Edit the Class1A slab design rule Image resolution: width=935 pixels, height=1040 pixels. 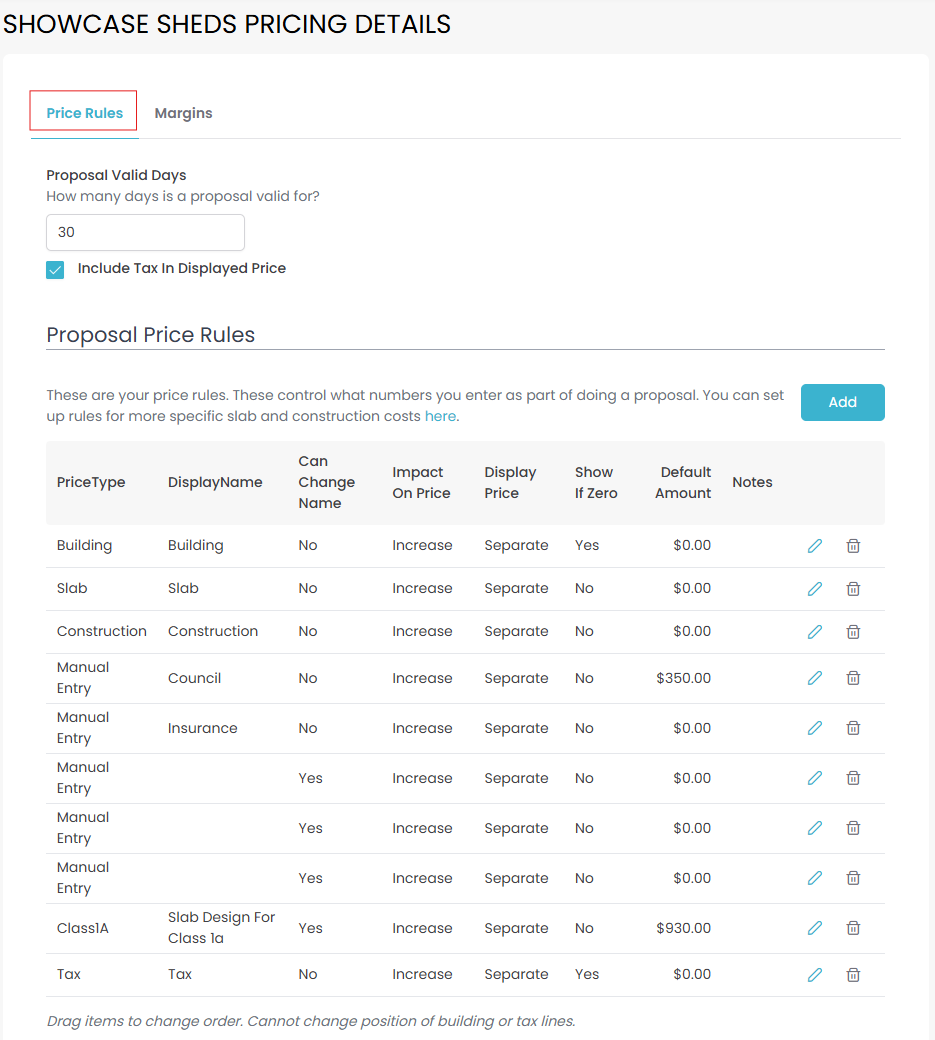[815, 928]
